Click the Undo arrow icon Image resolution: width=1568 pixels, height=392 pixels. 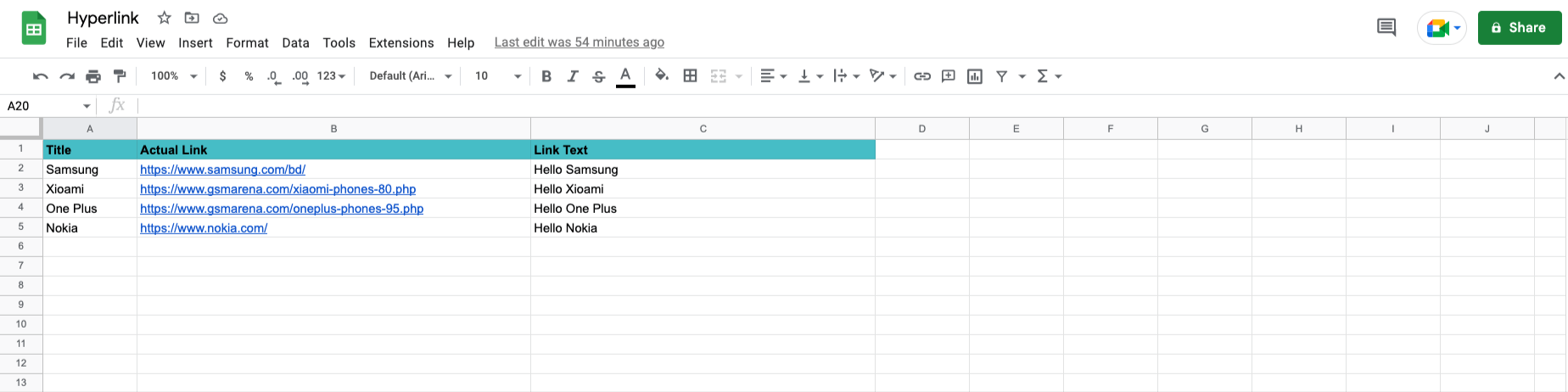point(40,76)
